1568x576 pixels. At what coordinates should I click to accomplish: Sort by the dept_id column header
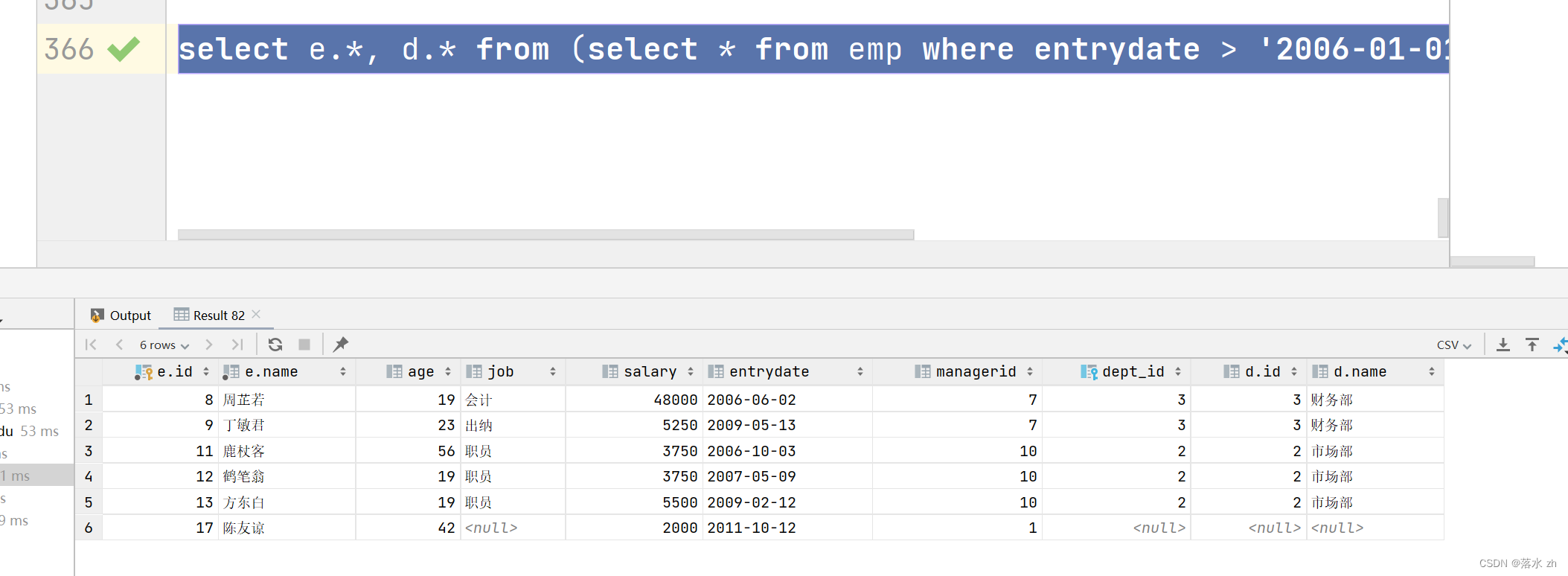tap(1116, 371)
